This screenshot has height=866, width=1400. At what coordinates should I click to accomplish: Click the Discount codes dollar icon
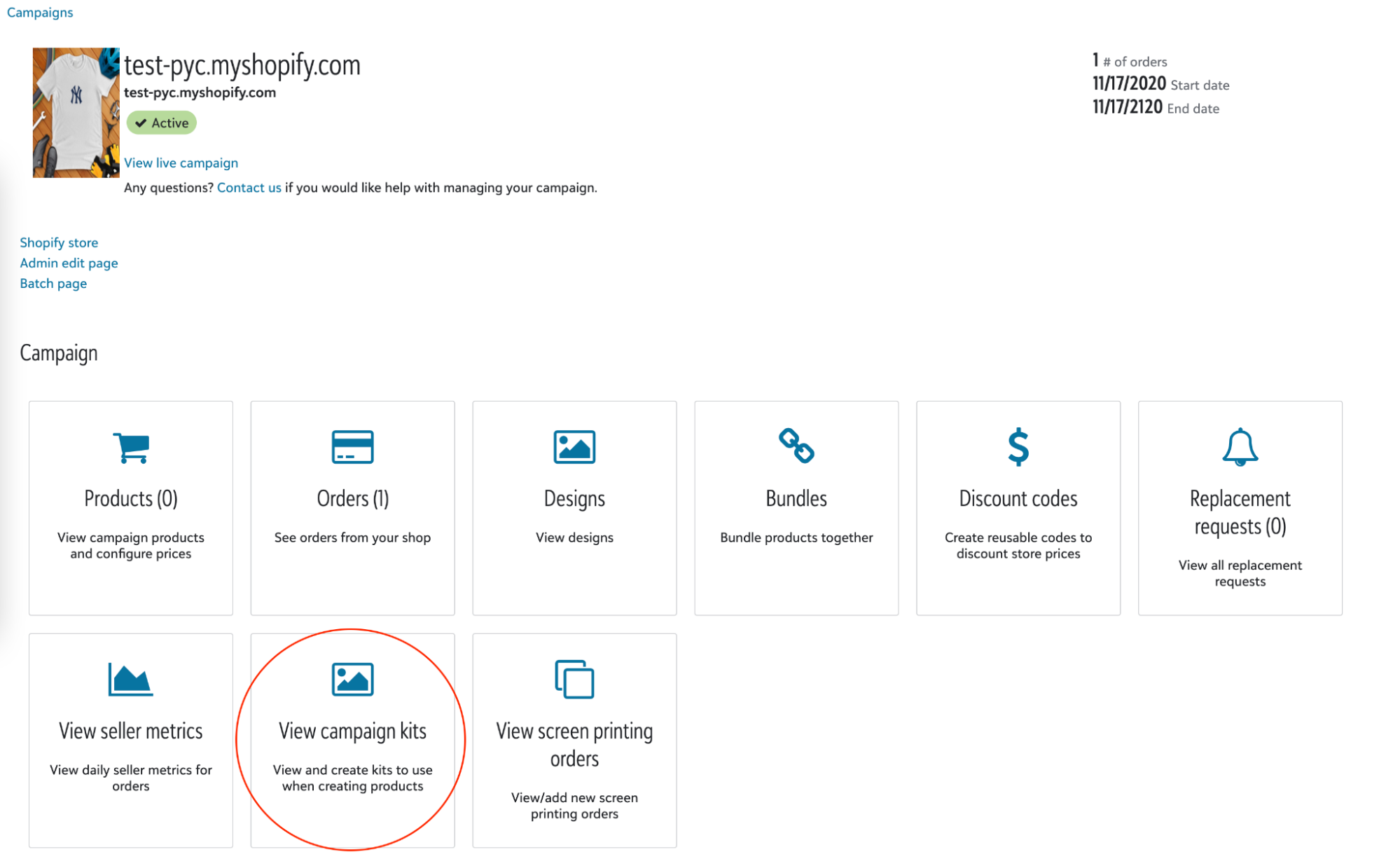pos(1018,447)
